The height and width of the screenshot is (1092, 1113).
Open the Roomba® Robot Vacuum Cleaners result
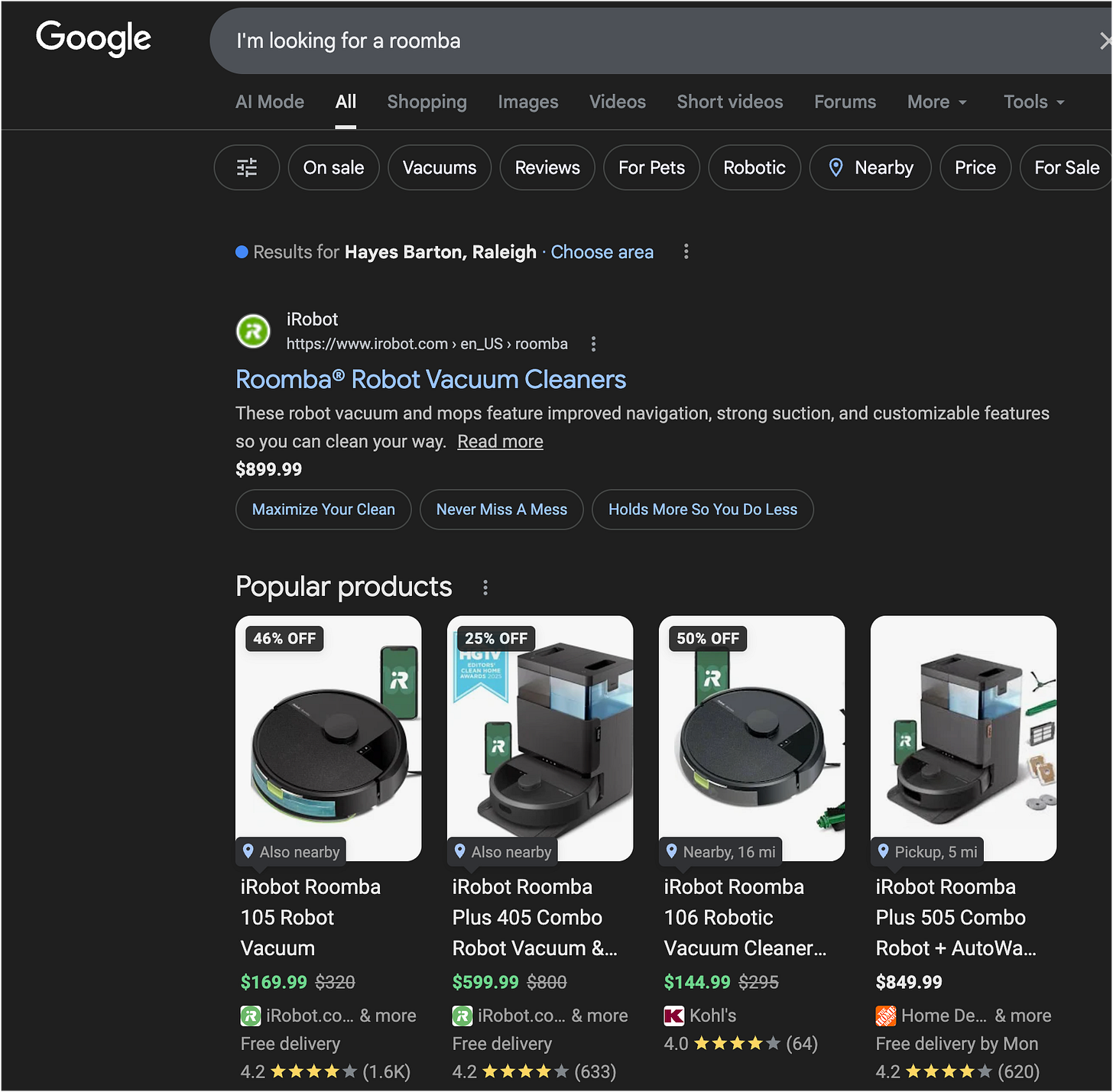431,379
